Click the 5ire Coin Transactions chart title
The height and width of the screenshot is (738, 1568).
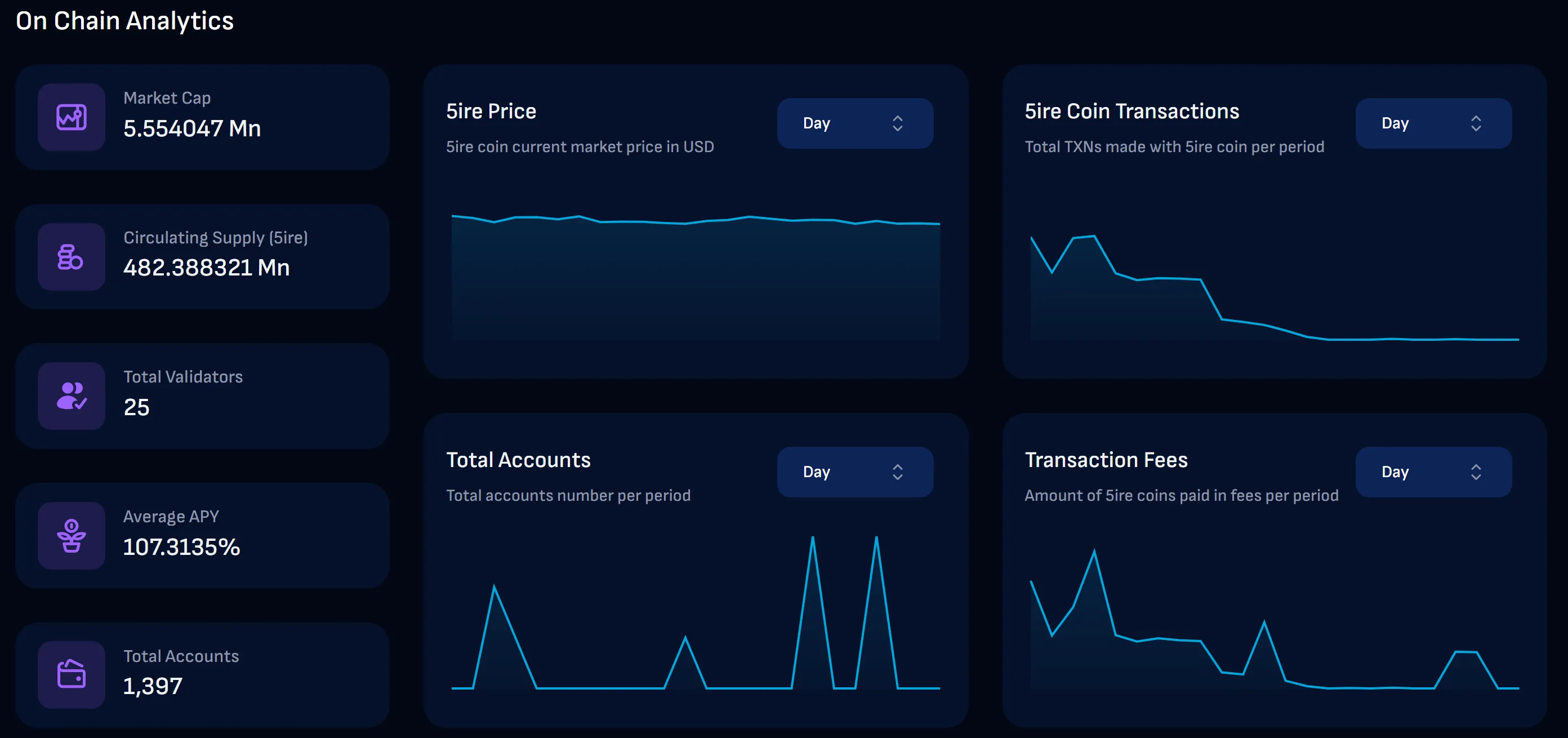1132,112
